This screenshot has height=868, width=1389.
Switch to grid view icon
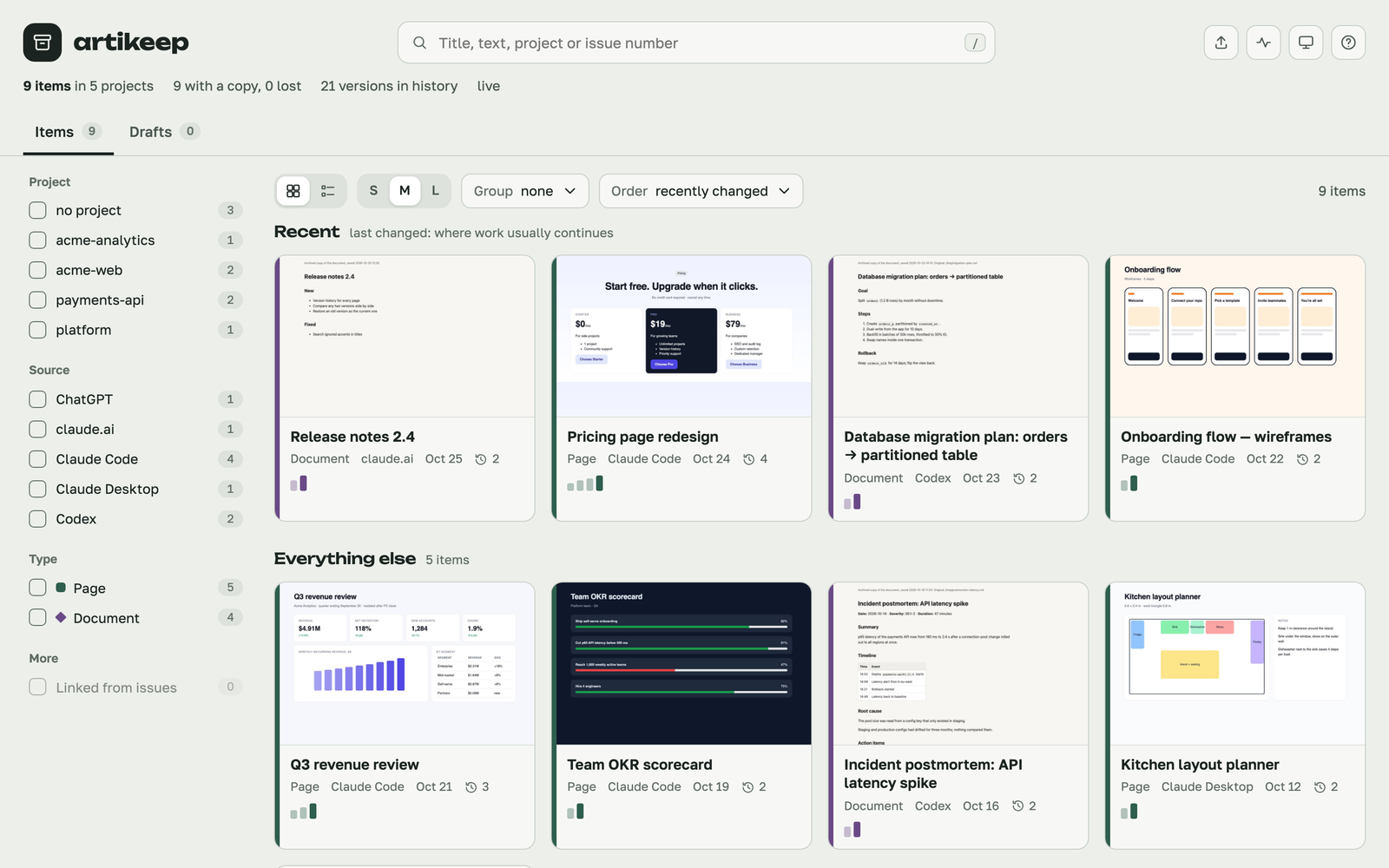[293, 191]
